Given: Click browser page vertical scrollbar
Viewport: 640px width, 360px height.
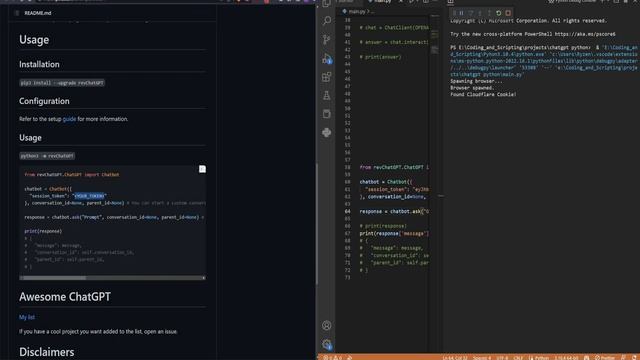Looking at the screenshot, I should (x=317, y=224).
